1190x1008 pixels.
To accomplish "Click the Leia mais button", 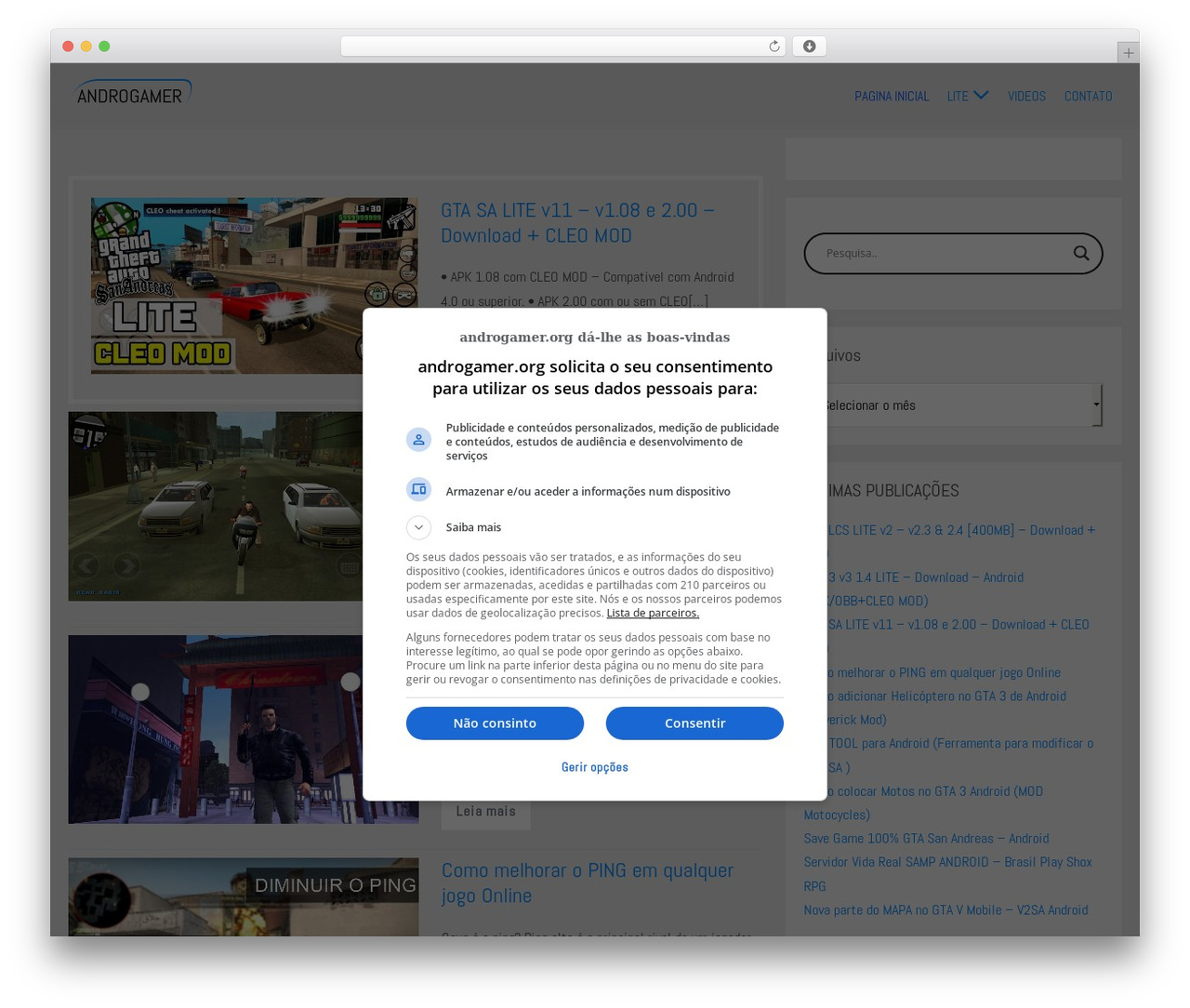I will tap(485, 812).
